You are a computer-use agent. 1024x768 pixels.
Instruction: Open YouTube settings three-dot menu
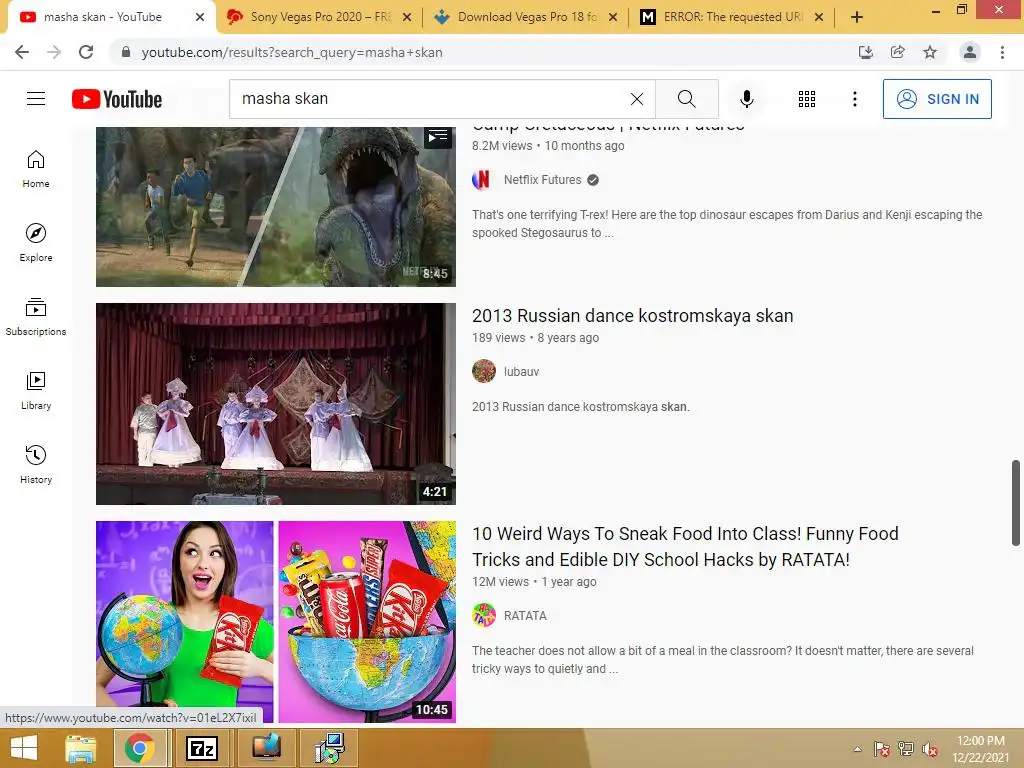point(854,99)
